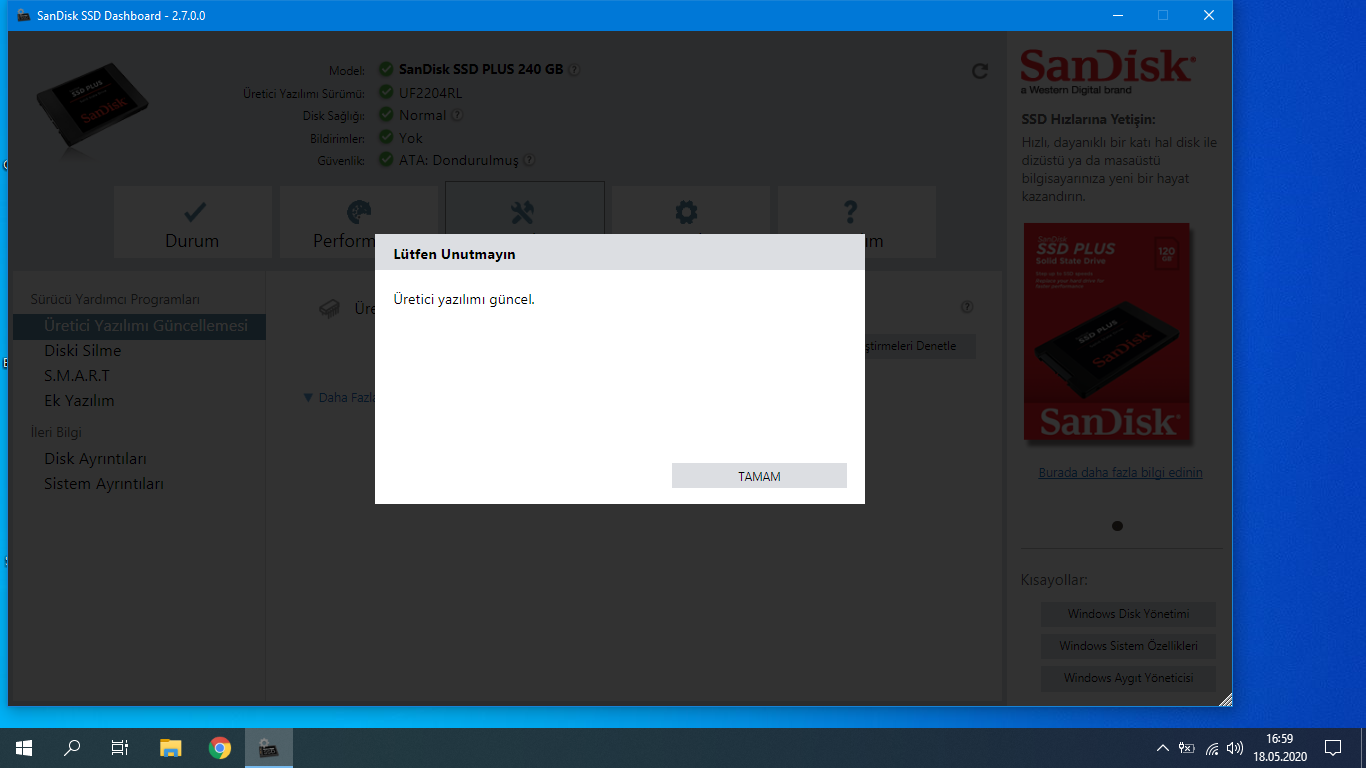
Task: Click the ad carousel dot indicator
Action: pos(1117,526)
